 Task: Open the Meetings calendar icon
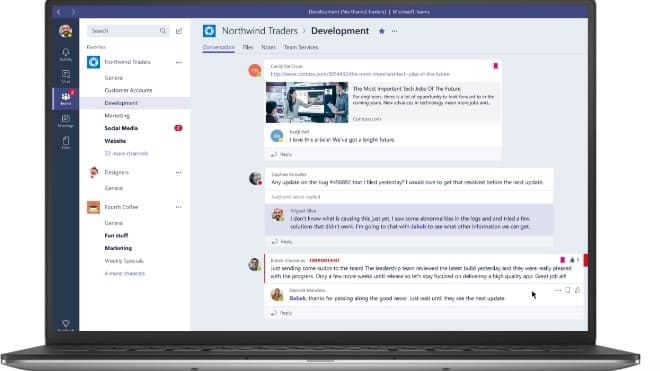(66, 120)
